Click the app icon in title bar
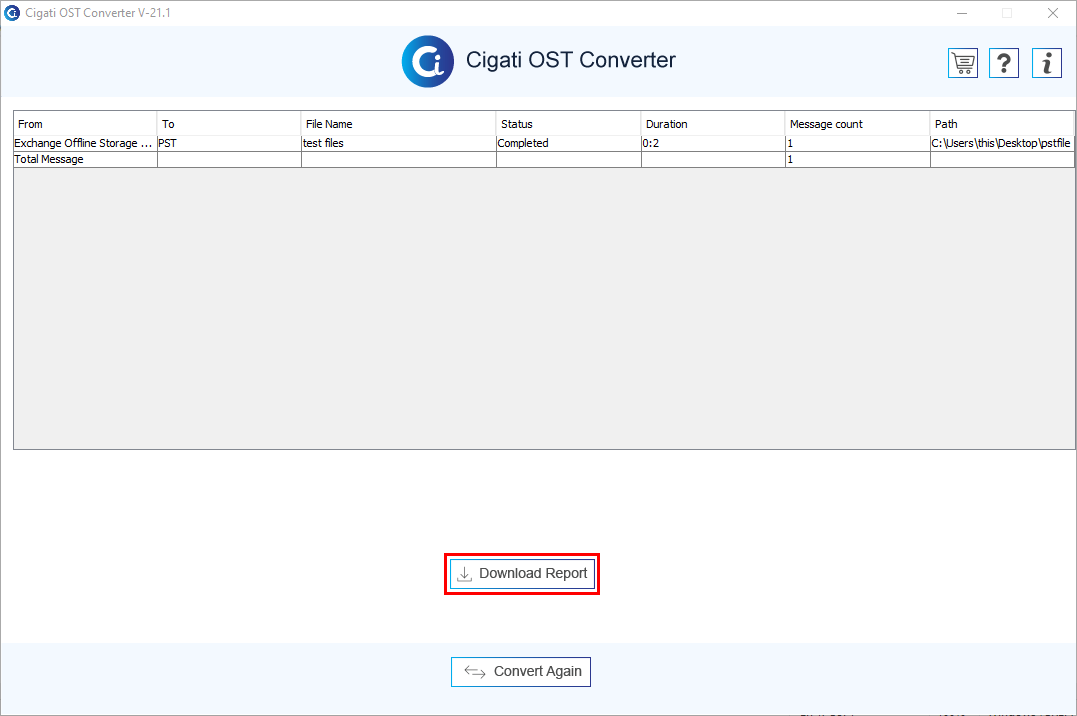Viewport: 1077px width, 716px height. pyautogui.click(x=12, y=12)
